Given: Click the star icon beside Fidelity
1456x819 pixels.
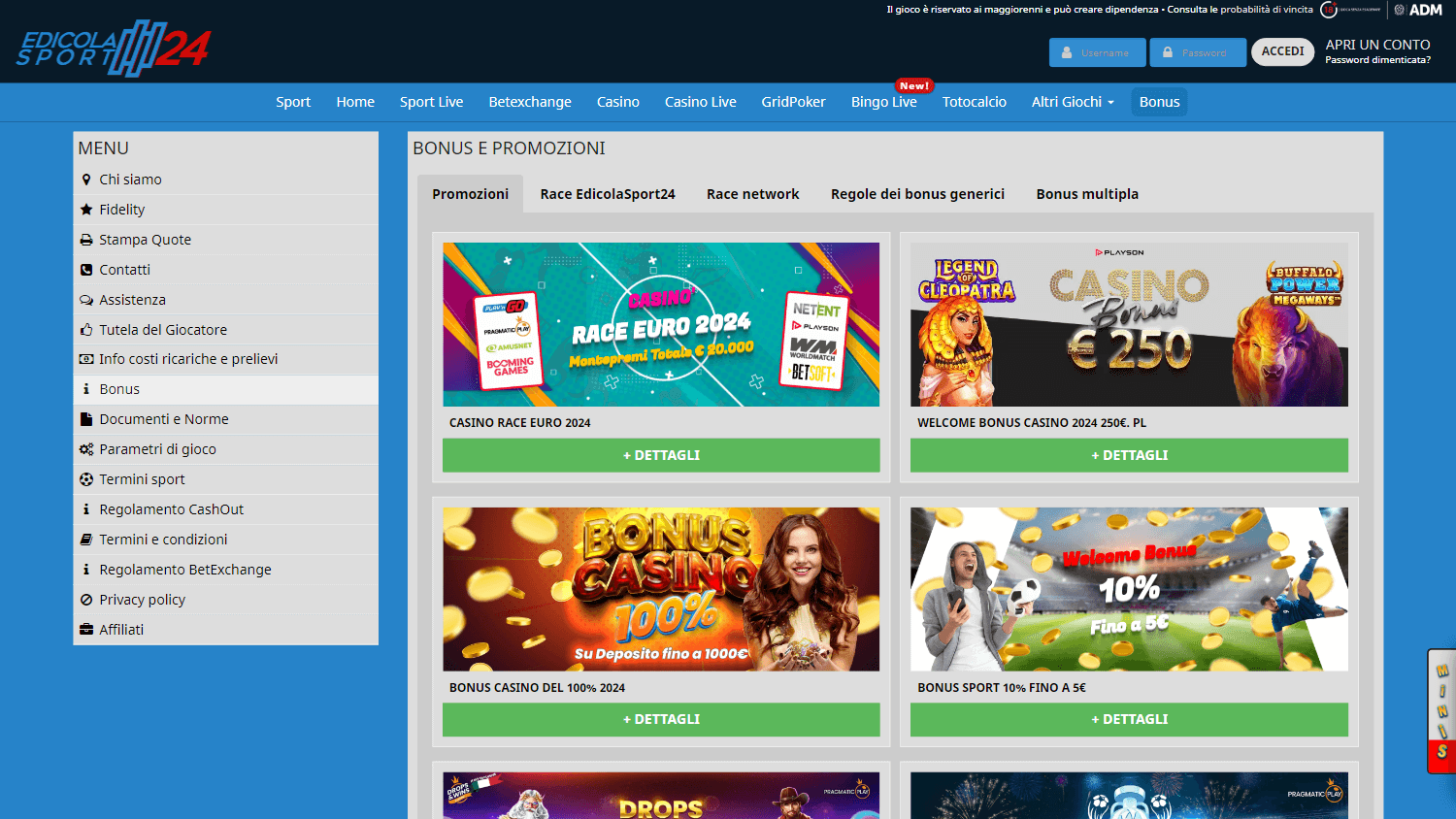Looking at the screenshot, I should [x=86, y=210].
